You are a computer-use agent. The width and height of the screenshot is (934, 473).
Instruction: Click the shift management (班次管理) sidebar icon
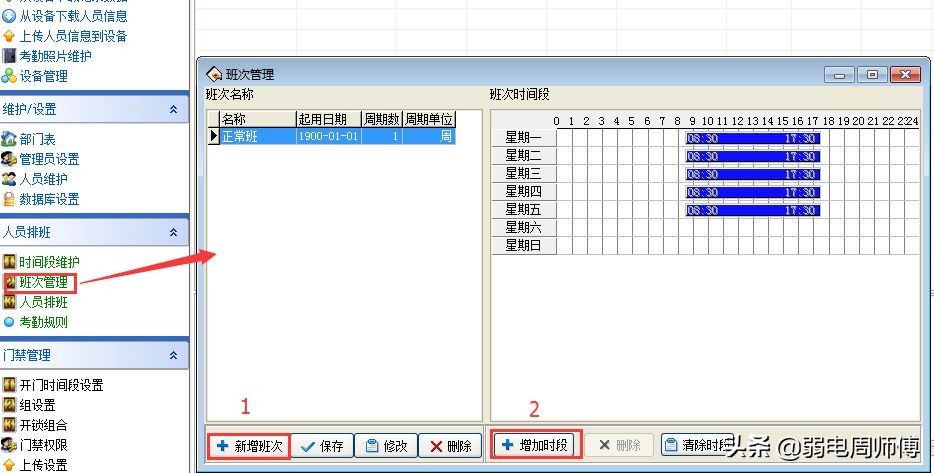click(x=10, y=282)
